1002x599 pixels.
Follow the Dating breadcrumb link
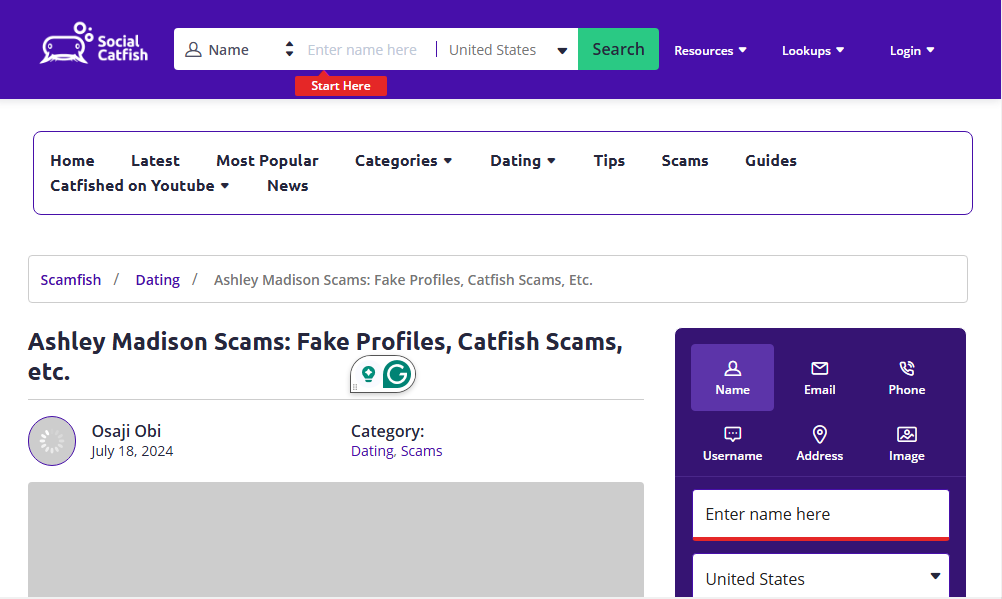tap(157, 280)
